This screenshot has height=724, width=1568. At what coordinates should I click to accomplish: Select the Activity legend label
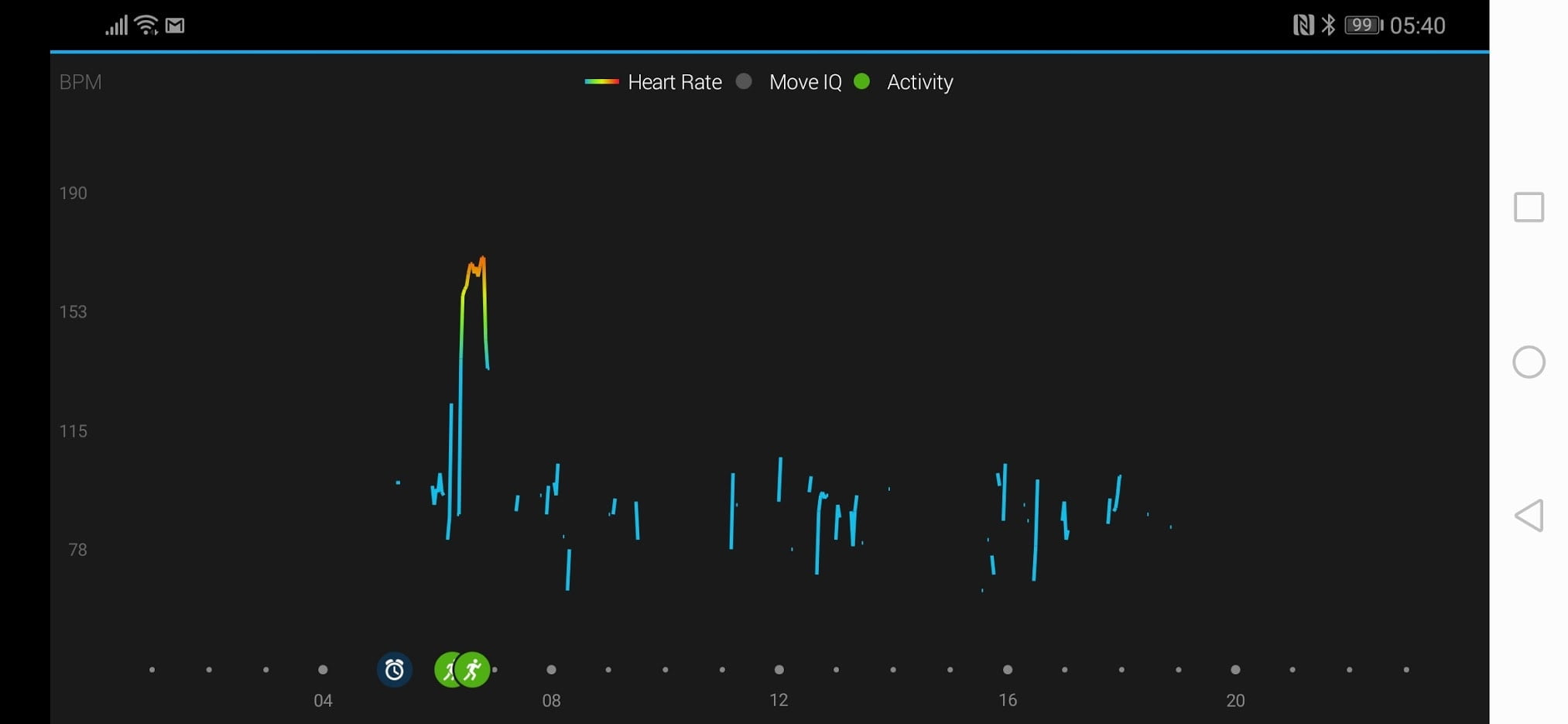[919, 82]
